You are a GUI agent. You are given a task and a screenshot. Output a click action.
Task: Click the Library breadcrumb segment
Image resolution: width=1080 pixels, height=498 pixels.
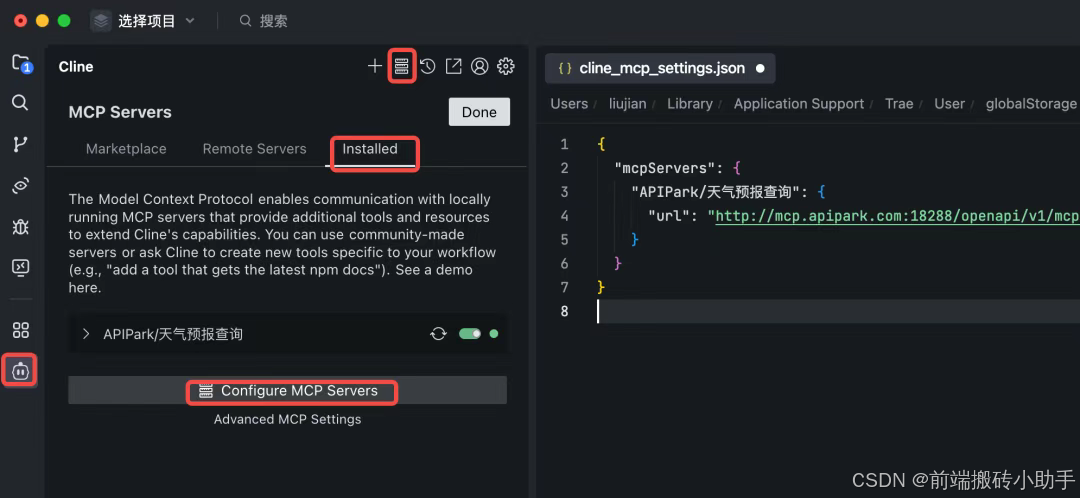pos(689,104)
